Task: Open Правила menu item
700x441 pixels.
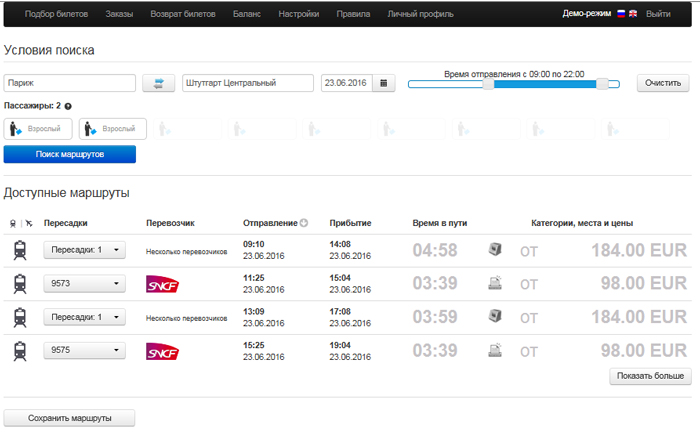Action: [353, 14]
